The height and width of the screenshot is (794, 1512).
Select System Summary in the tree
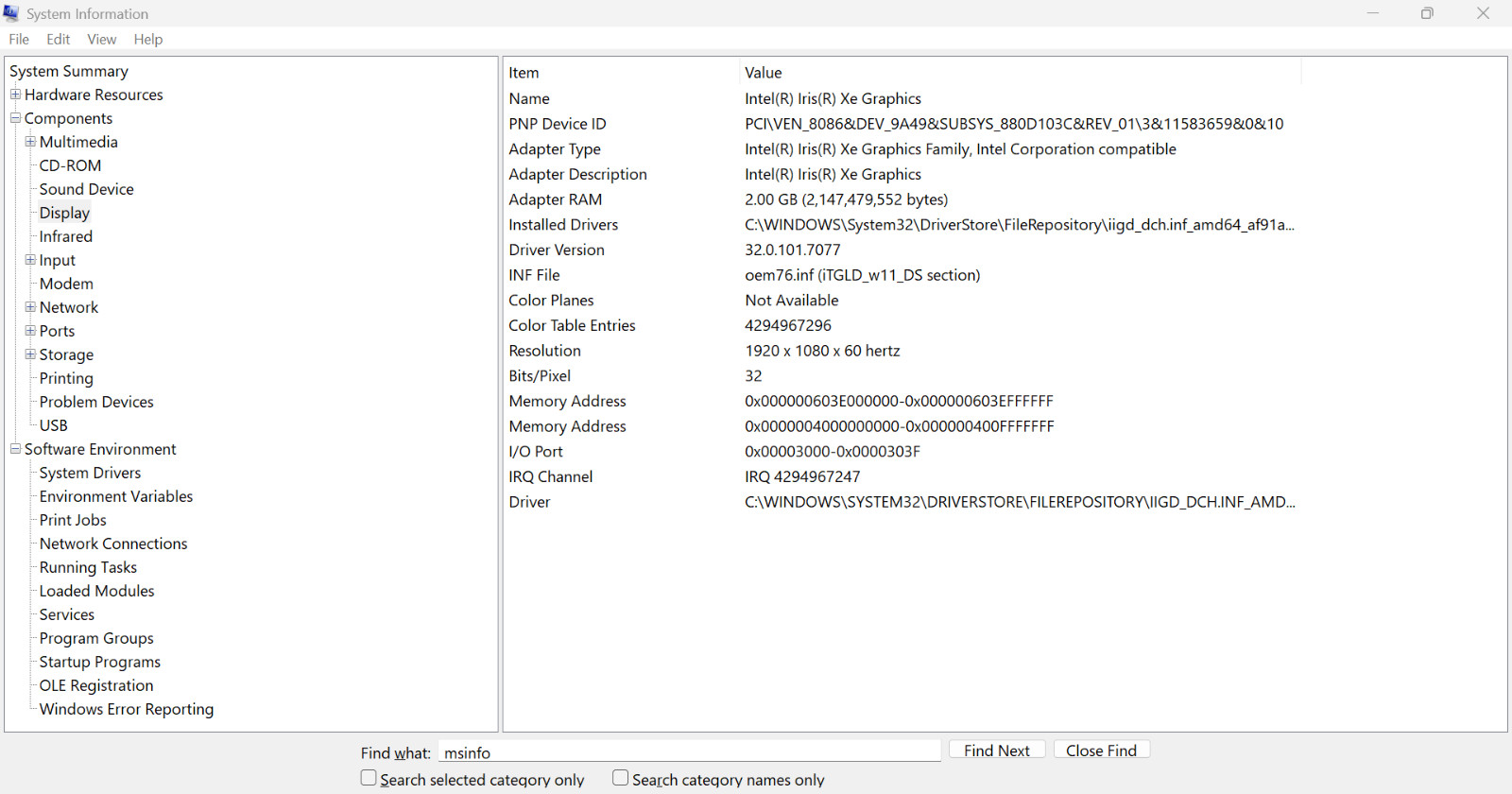69,71
